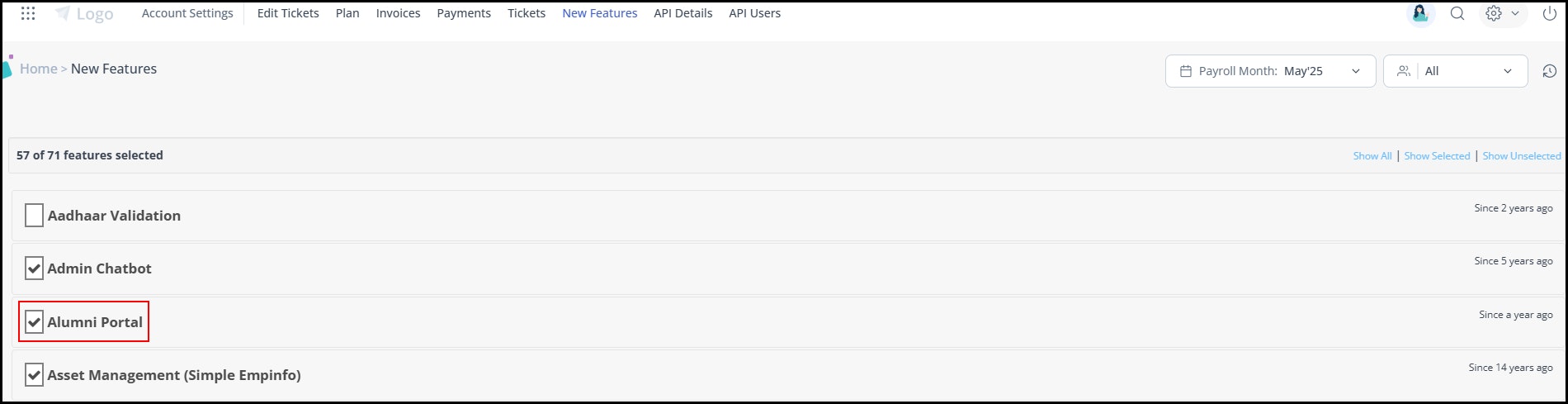Click the Show Unselected link
Screen dimensions: 1568x404
pos(1522,156)
